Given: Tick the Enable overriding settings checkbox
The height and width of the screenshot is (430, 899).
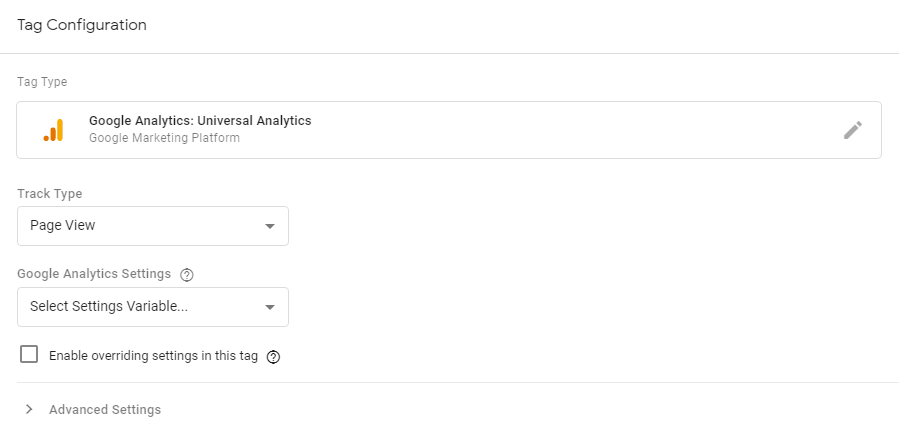Looking at the screenshot, I should [x=29, y=354].
